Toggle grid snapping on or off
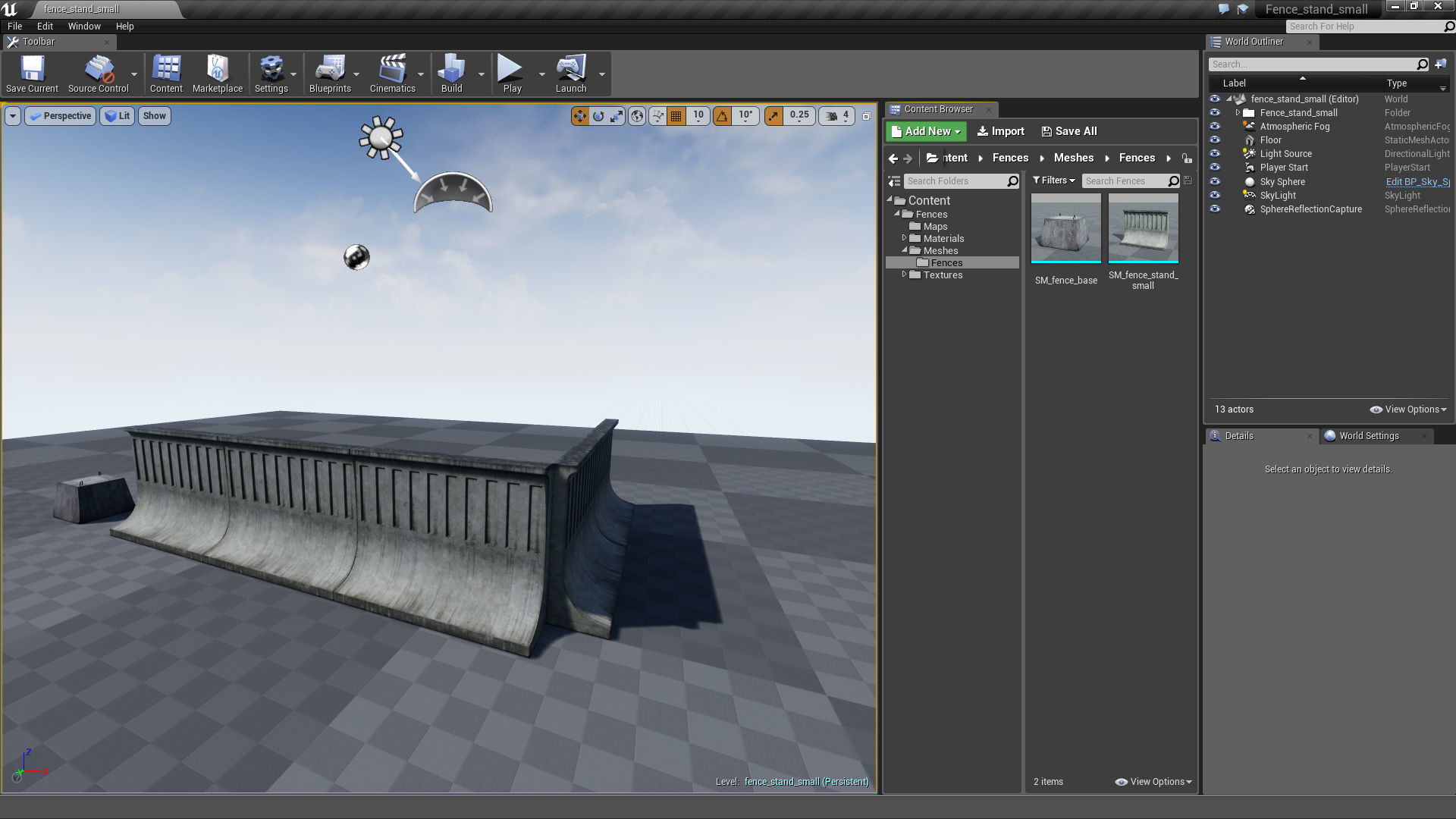The width and height of the screenshot is (1456, 819). pyautogui.click(x=676, y=116)
